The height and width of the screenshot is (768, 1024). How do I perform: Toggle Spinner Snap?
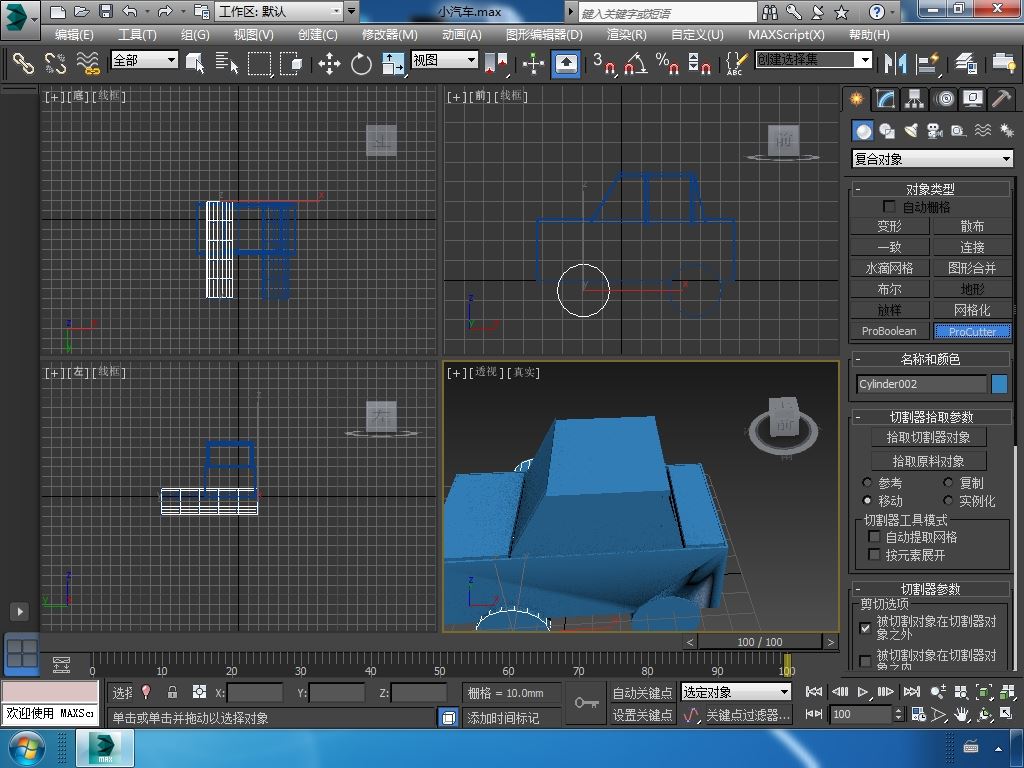(x=699, y=63)
